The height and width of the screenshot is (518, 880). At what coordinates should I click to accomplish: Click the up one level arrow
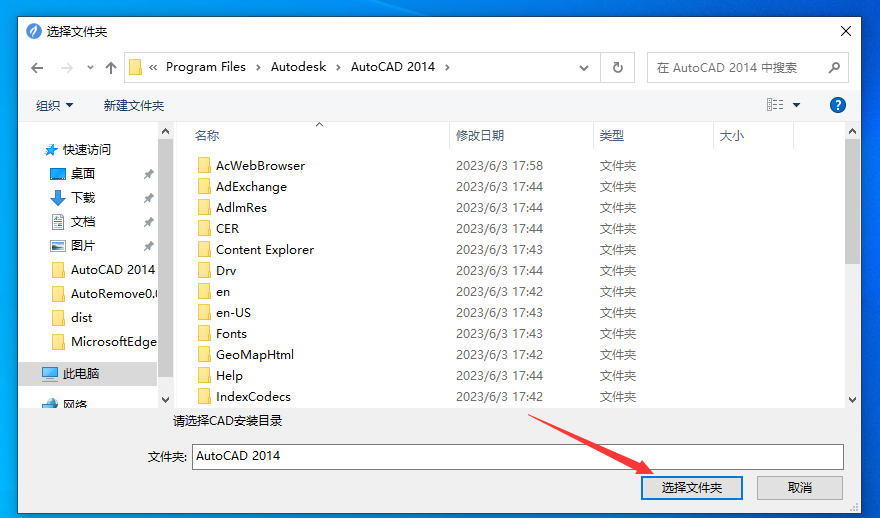click(x=109, y=68)
